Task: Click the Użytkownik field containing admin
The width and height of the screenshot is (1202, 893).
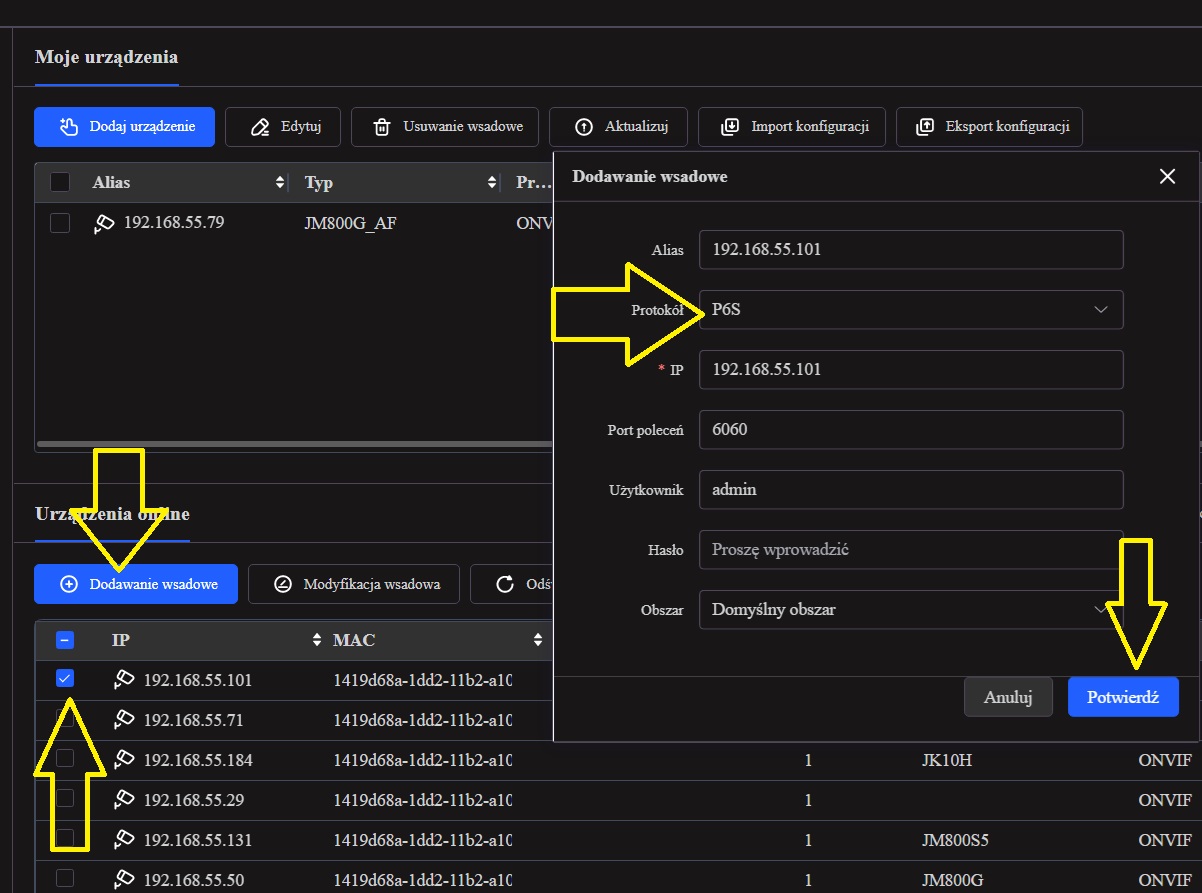Action: click(x=911, y=489)
